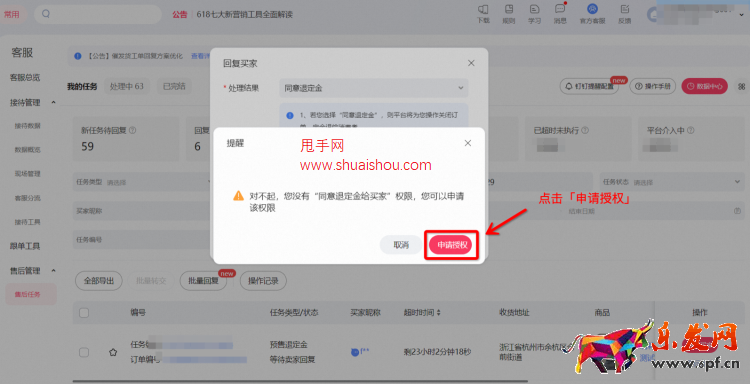
Task: Sort by the 超时时间 column arrows
Action: (439, 313)
